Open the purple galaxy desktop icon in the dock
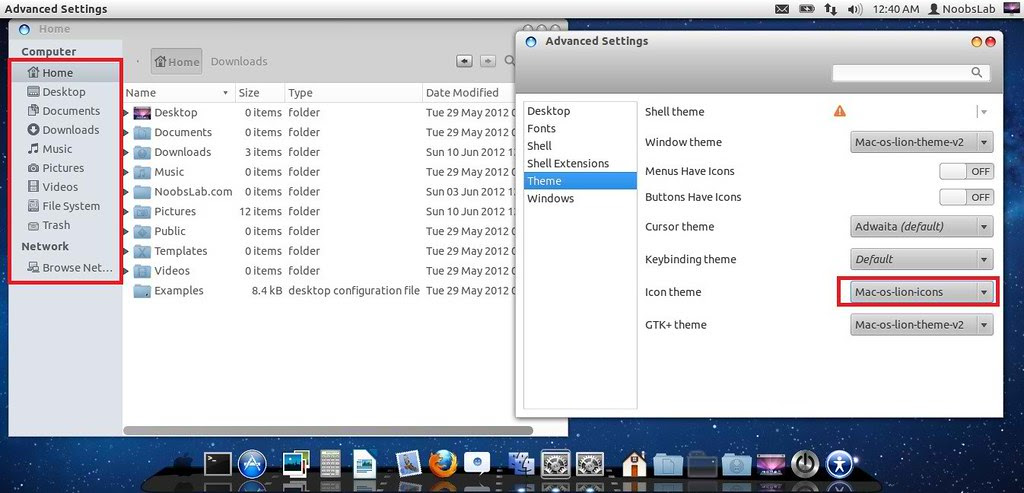The image size is (1024, 493). tap(771, 464)
